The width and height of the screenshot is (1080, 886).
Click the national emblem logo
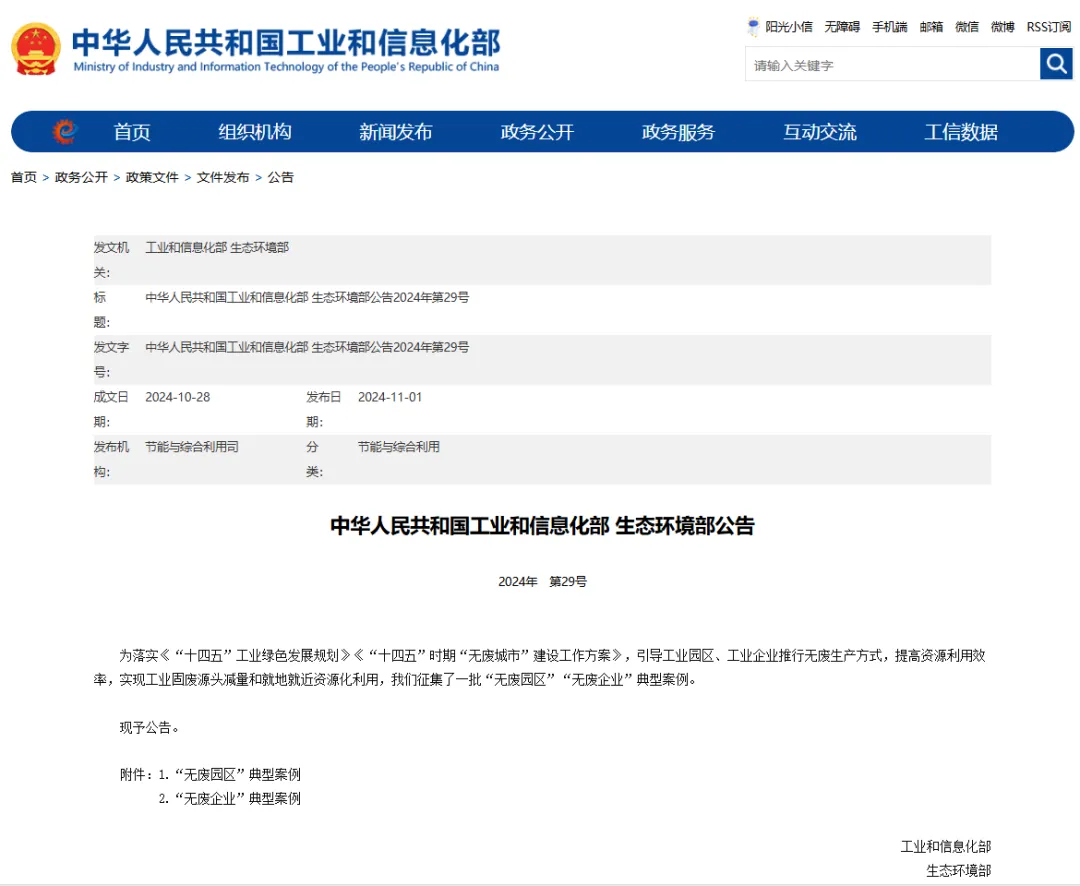click(37, 48)
